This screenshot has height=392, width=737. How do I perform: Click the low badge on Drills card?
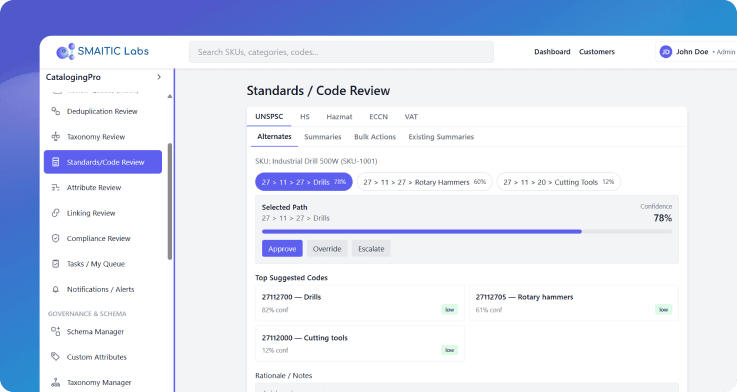coord(450,309)
